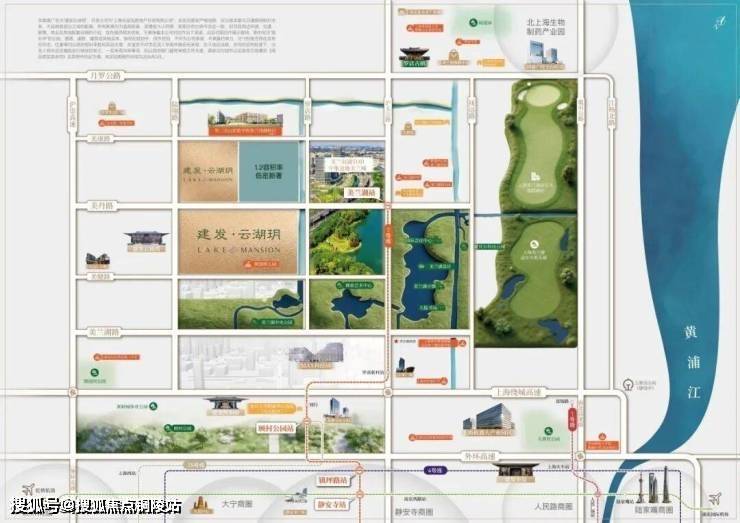Click the teal 1.2容积率 低密墅著 block
The image size is (740, 523).
click(x=269, y=172)
